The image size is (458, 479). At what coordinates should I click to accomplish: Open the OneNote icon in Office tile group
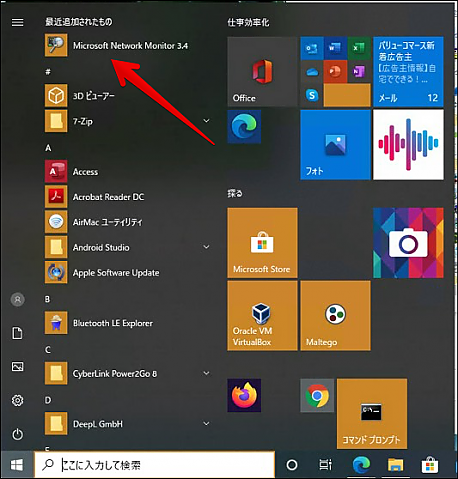pos(359,72)
